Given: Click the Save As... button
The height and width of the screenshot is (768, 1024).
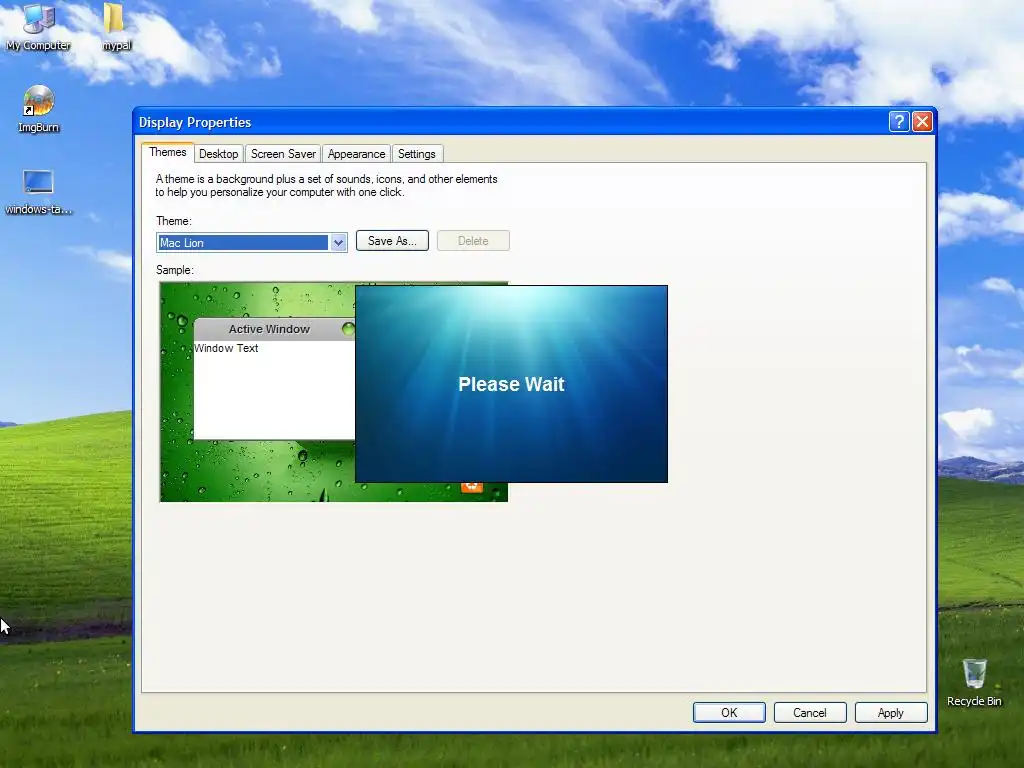Looking at the screenshot, I should point(392,240).
